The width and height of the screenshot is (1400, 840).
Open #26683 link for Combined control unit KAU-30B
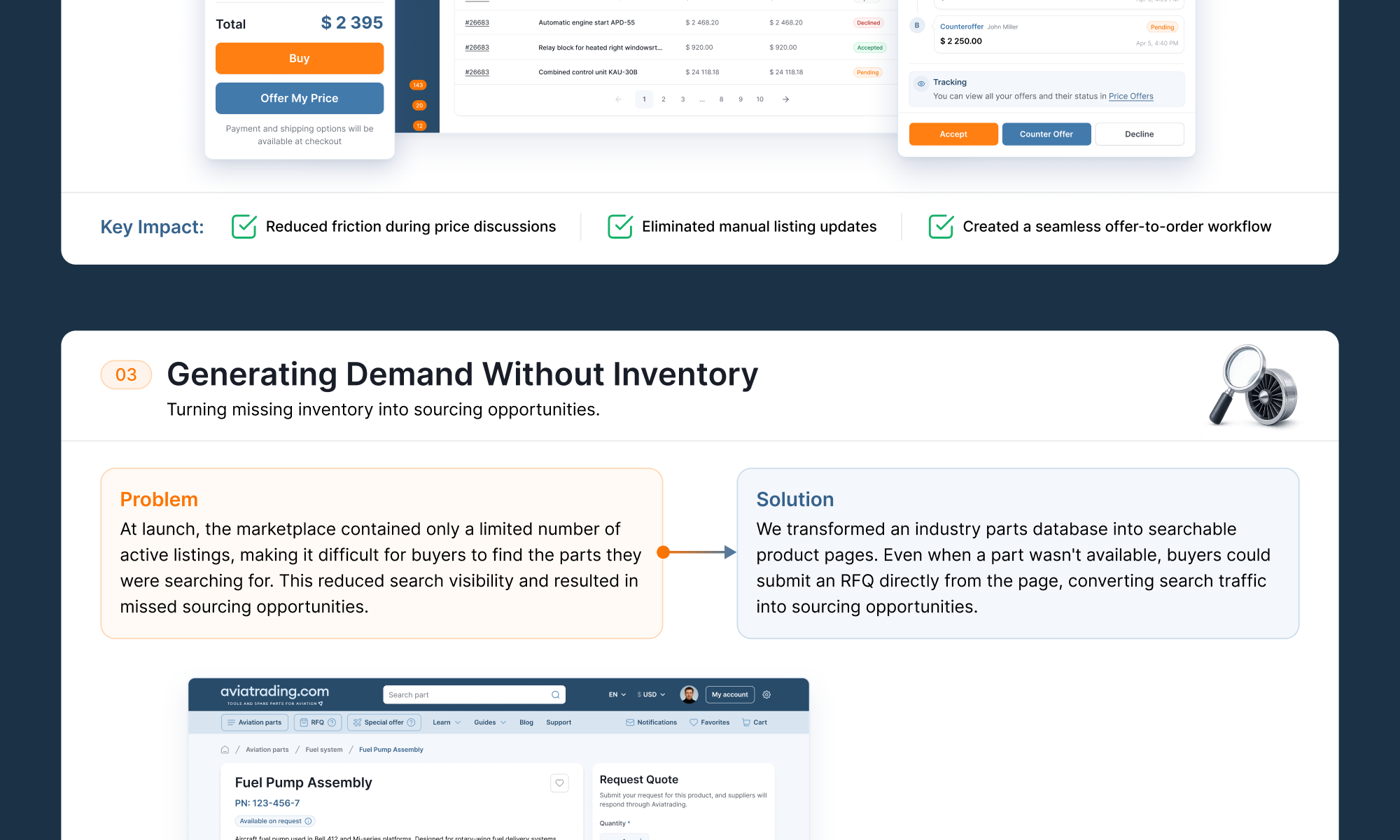click(477, 72)
